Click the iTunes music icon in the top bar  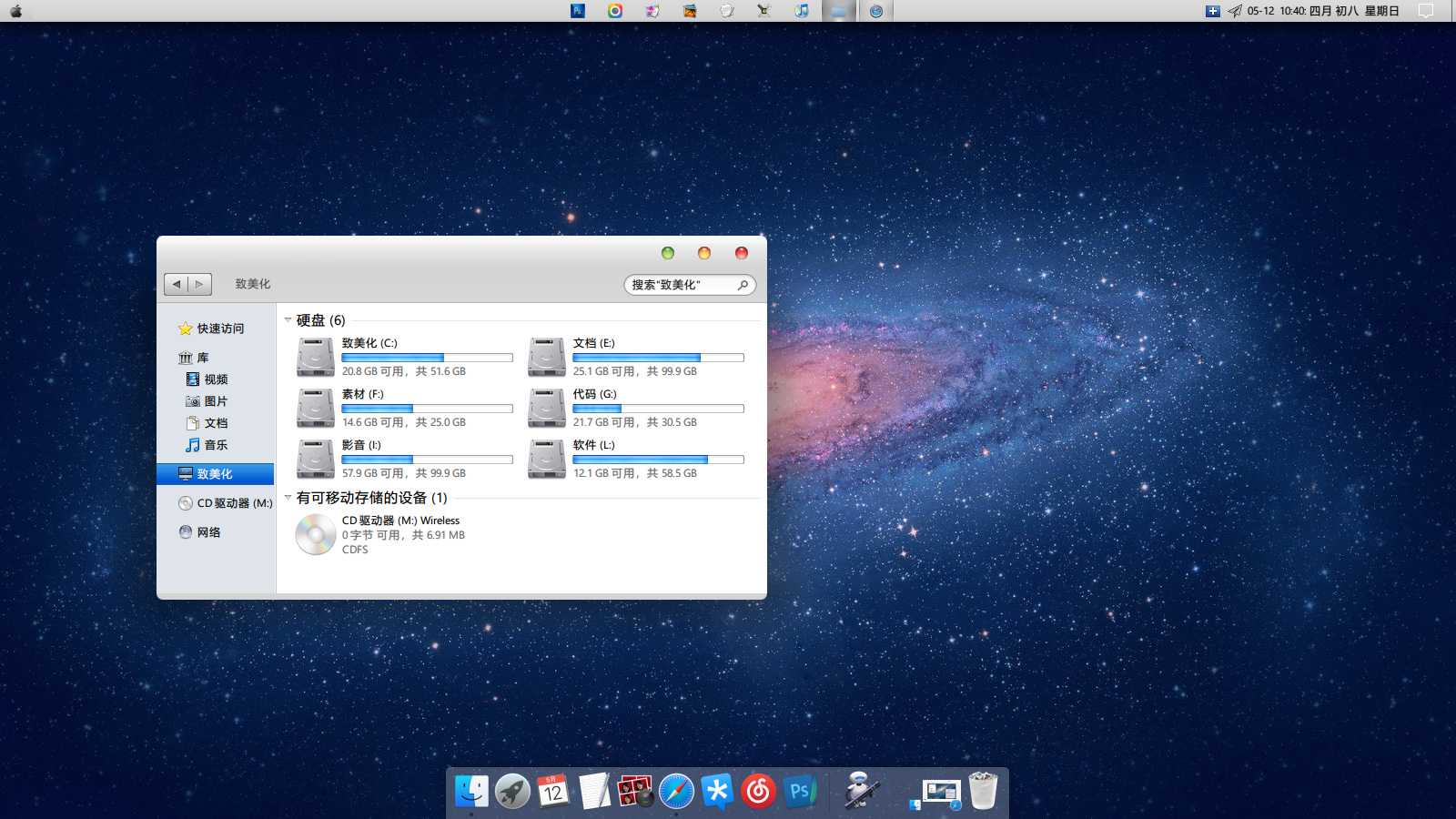click(801, 11)
